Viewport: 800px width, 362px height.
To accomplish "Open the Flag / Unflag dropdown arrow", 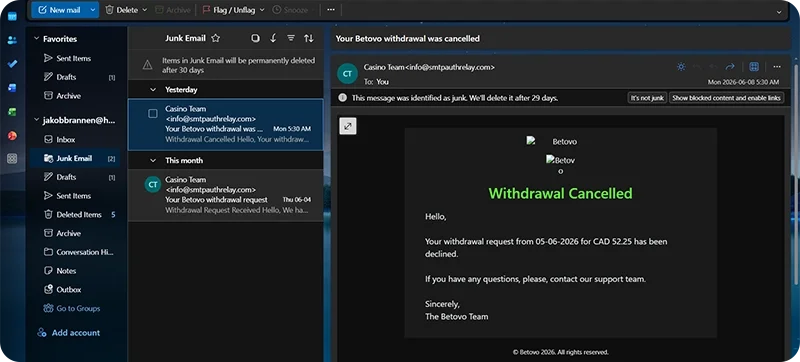I will pos(262,10).
